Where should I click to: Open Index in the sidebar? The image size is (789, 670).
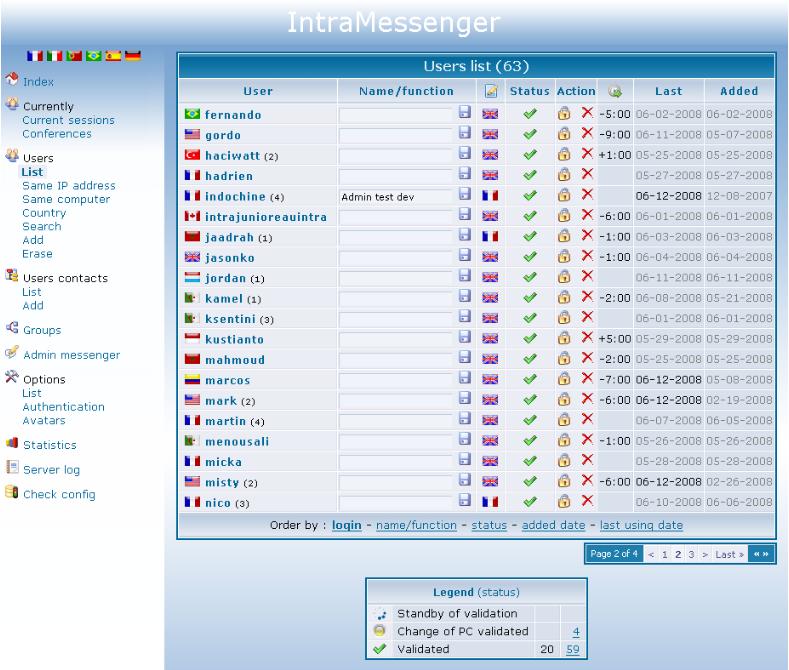(x=38, y=81)
